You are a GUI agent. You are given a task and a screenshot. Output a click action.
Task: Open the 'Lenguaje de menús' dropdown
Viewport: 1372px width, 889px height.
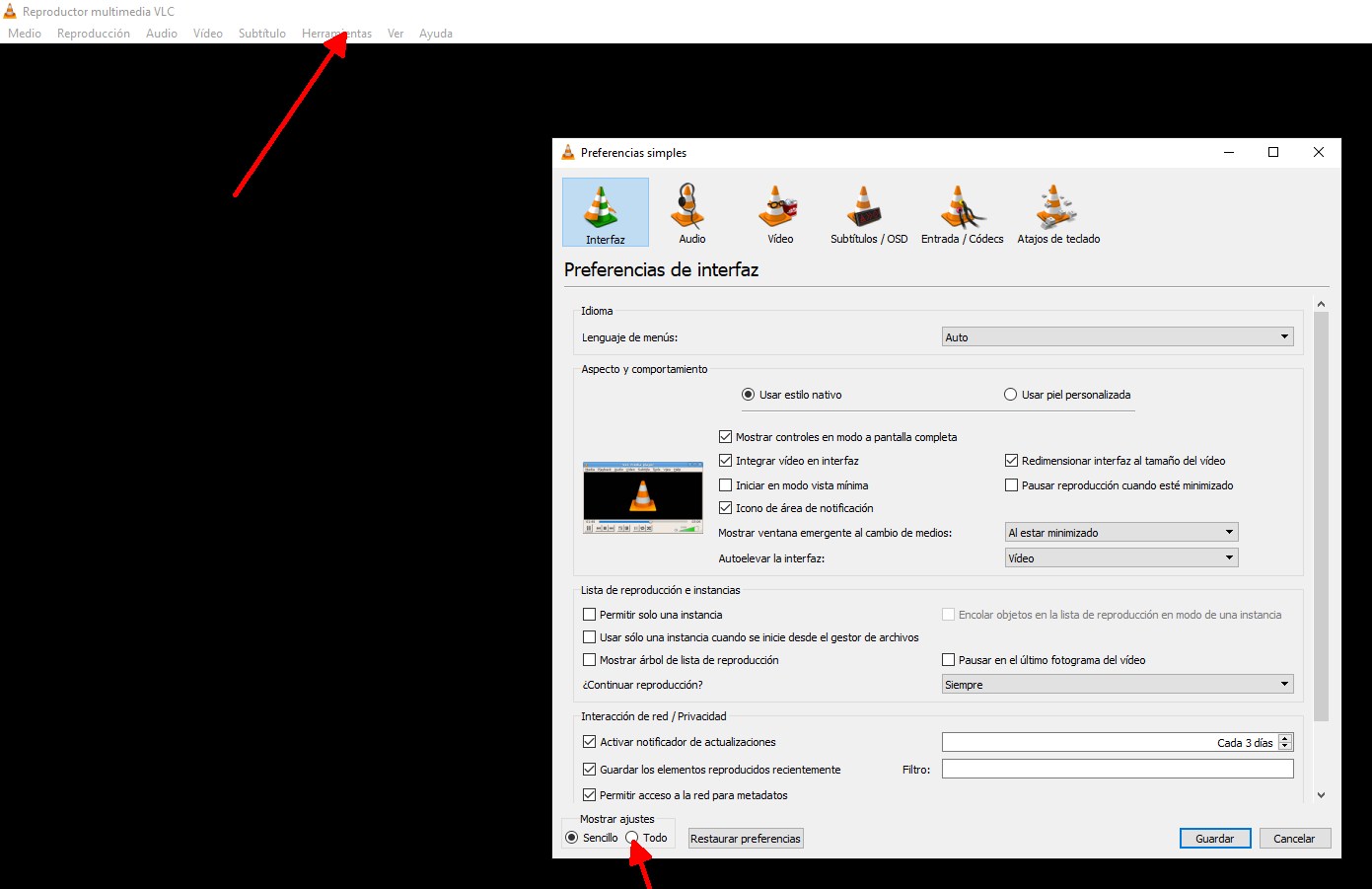pos(1117,337)
